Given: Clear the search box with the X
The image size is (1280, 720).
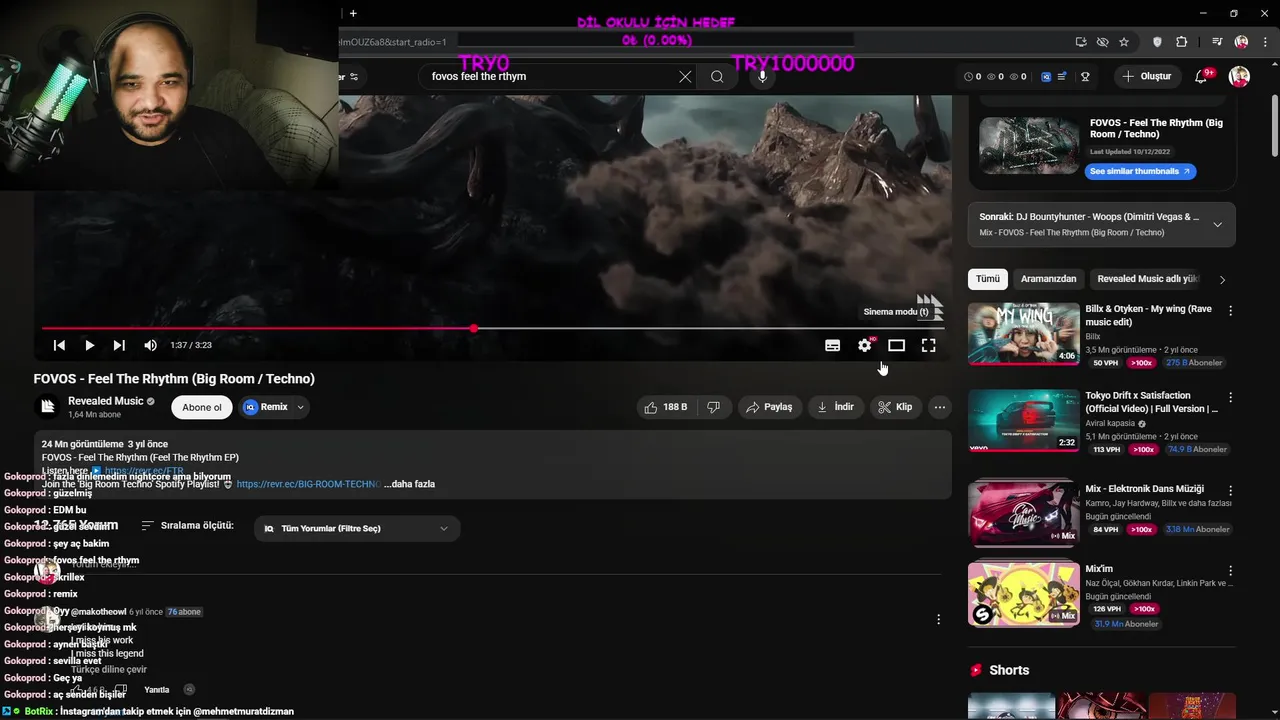Looking at the screenshot, I should click(685, 76).
